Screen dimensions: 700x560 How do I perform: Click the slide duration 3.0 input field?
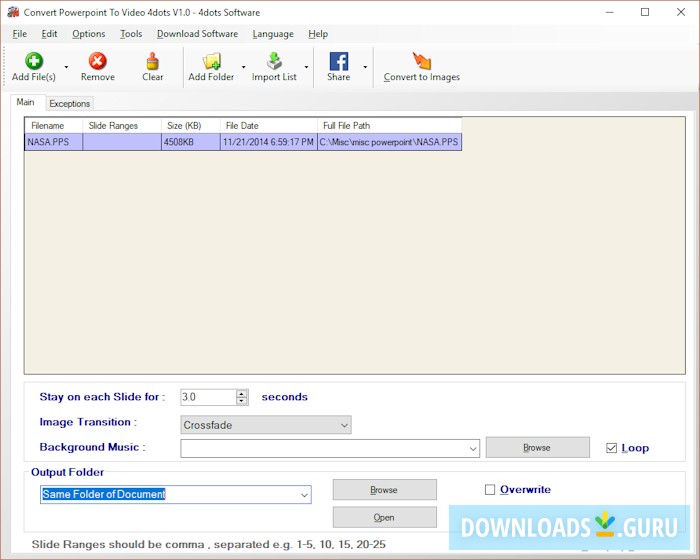click(x=208, y=397)
